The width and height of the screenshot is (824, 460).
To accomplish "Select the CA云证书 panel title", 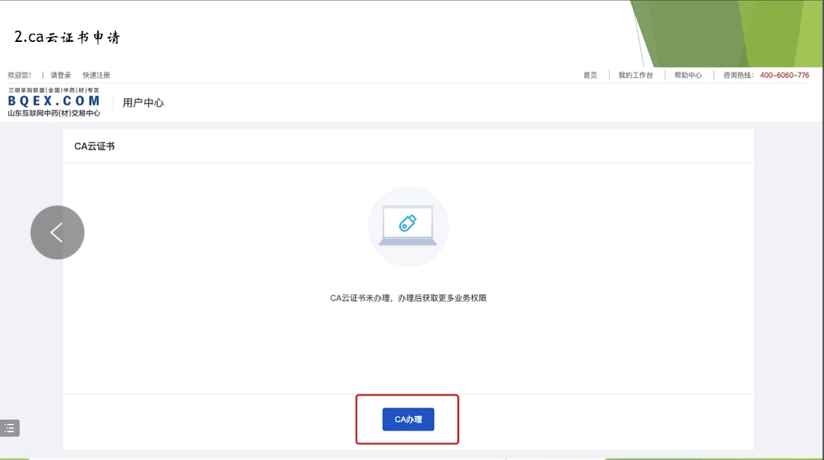I will point(94,146).
